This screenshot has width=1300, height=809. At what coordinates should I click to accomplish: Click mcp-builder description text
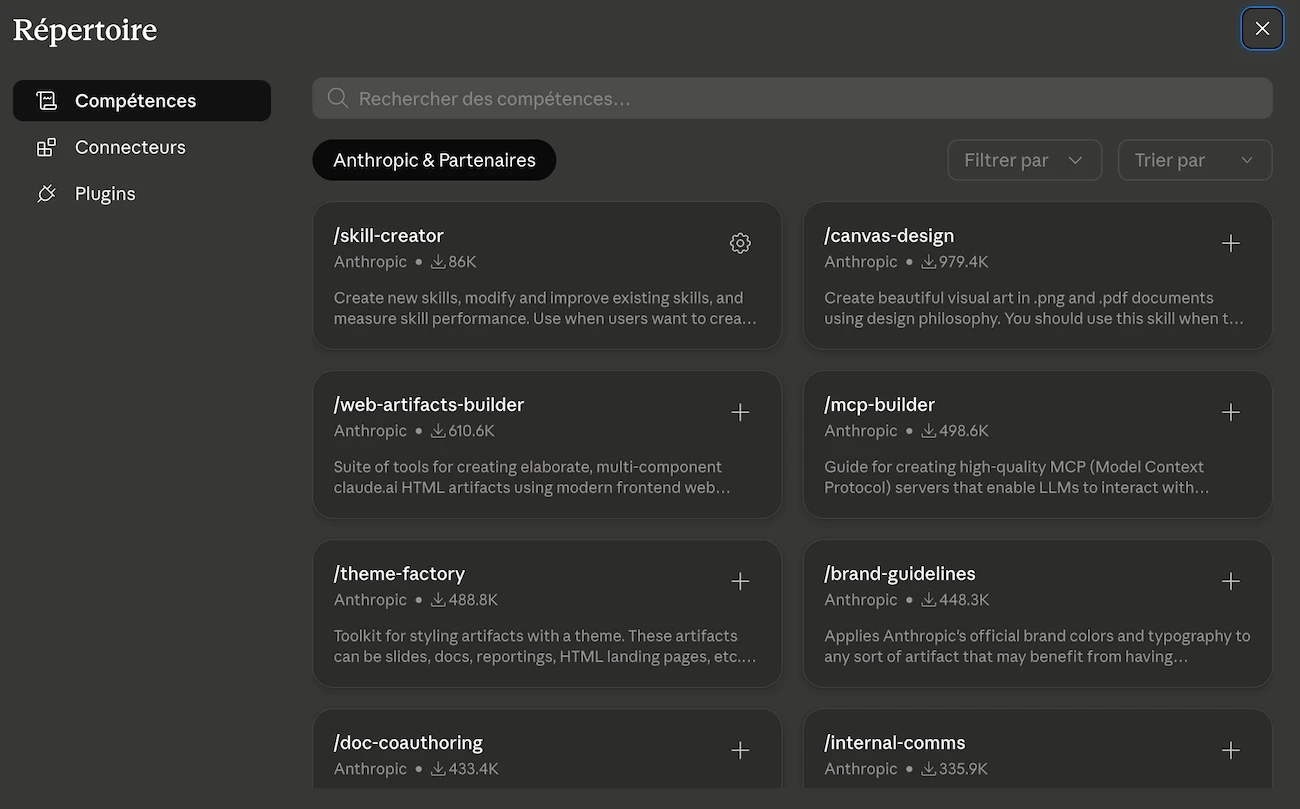[x=1017, y=477]
